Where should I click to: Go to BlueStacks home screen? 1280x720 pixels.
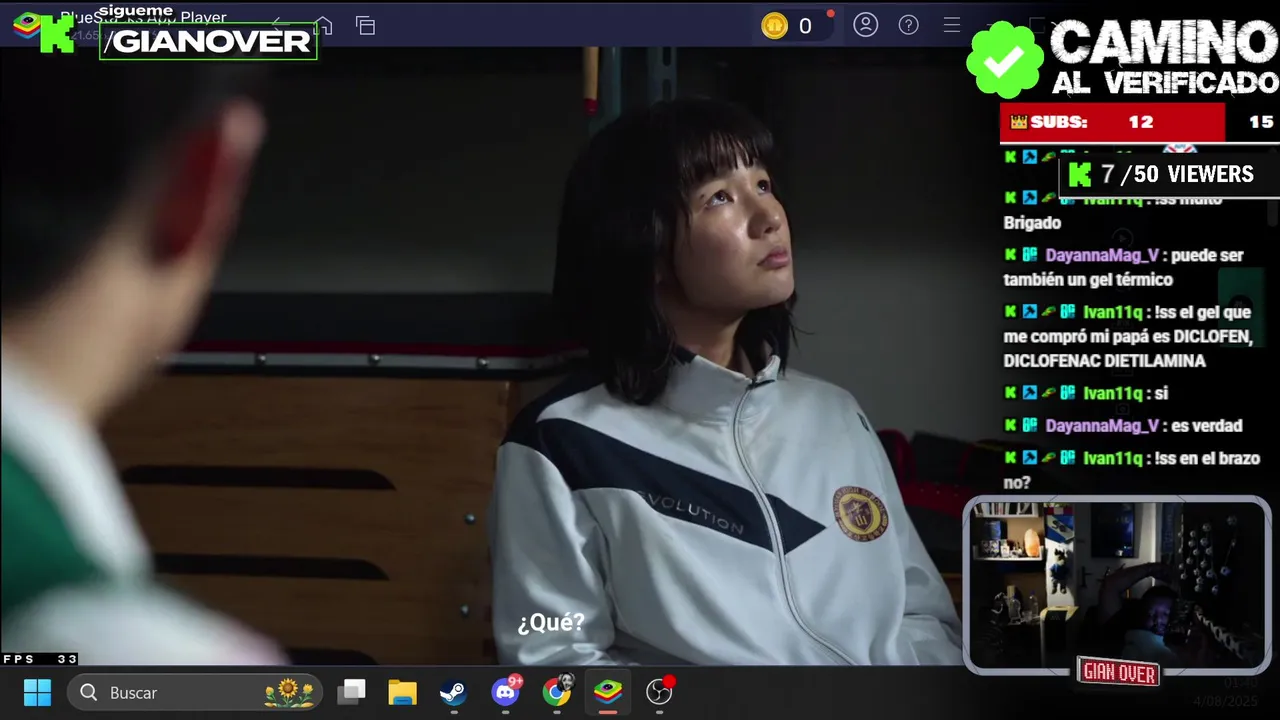(323, 26)
